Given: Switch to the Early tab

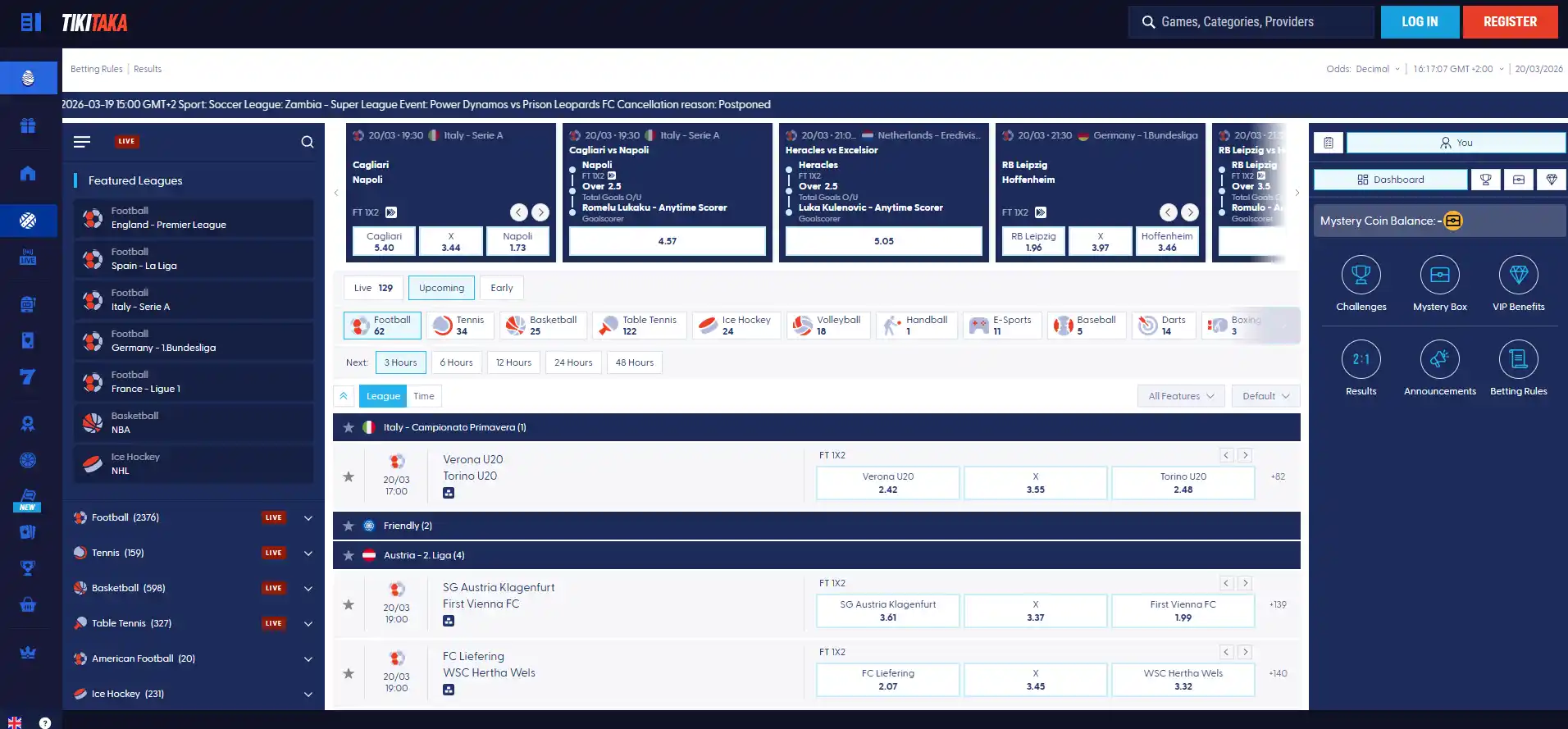Looking at the screenshot, I should click(x=502, y=288).
